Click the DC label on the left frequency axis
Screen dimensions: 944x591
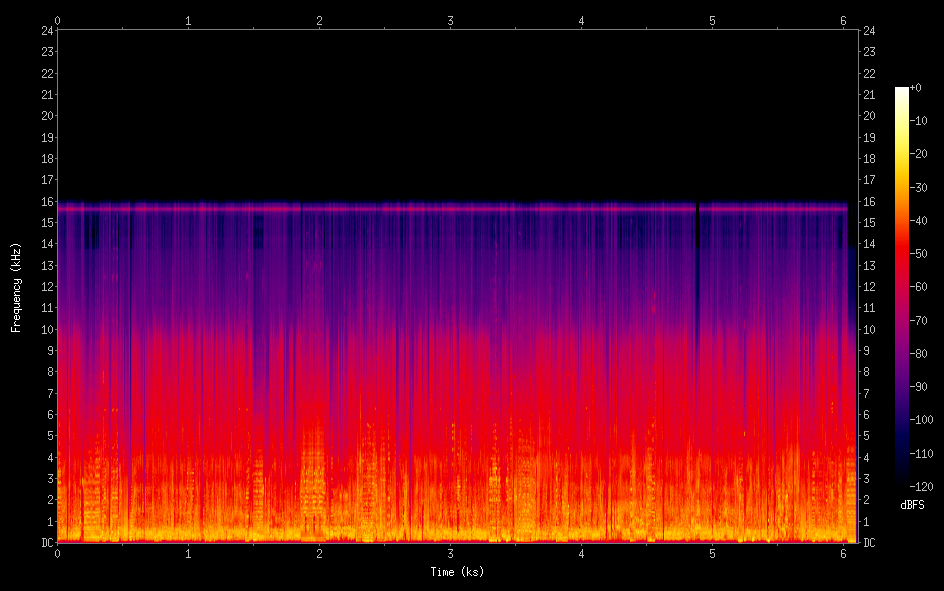pyautogui.click(x=45, y=543)
